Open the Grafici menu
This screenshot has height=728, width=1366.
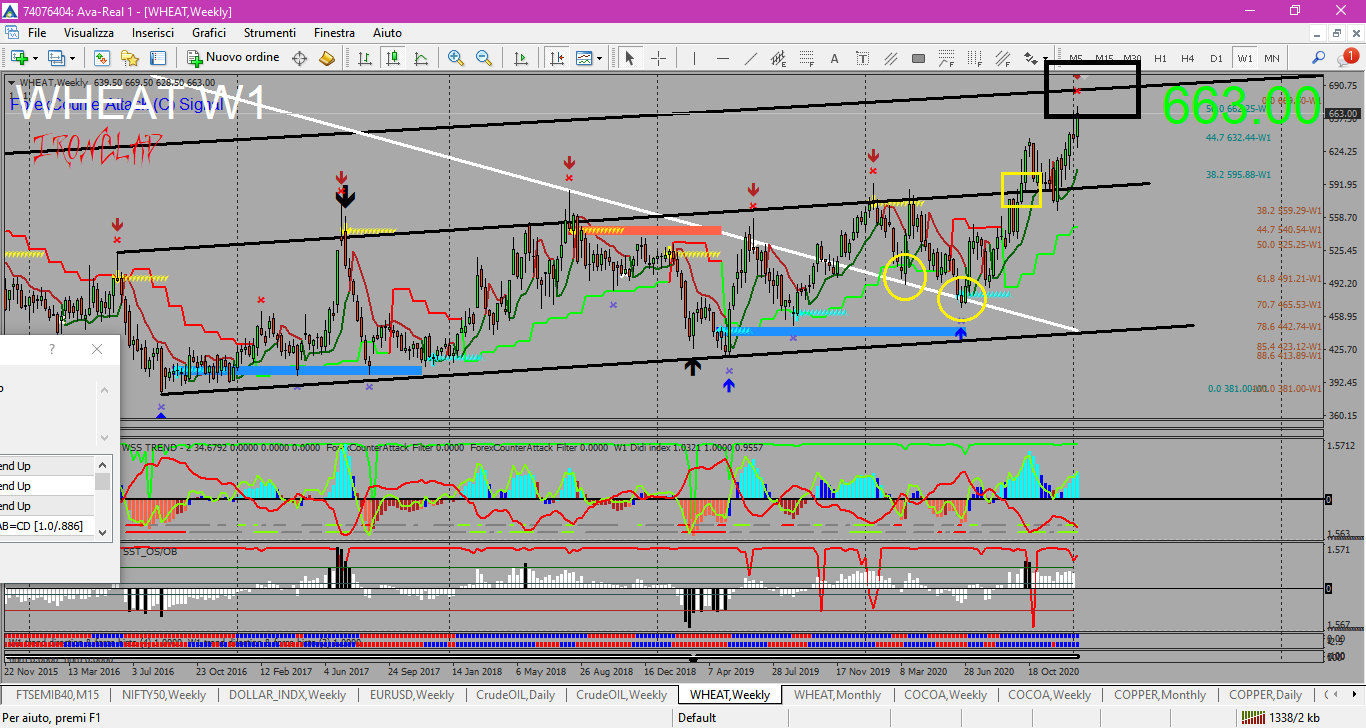tap(209, 33)
